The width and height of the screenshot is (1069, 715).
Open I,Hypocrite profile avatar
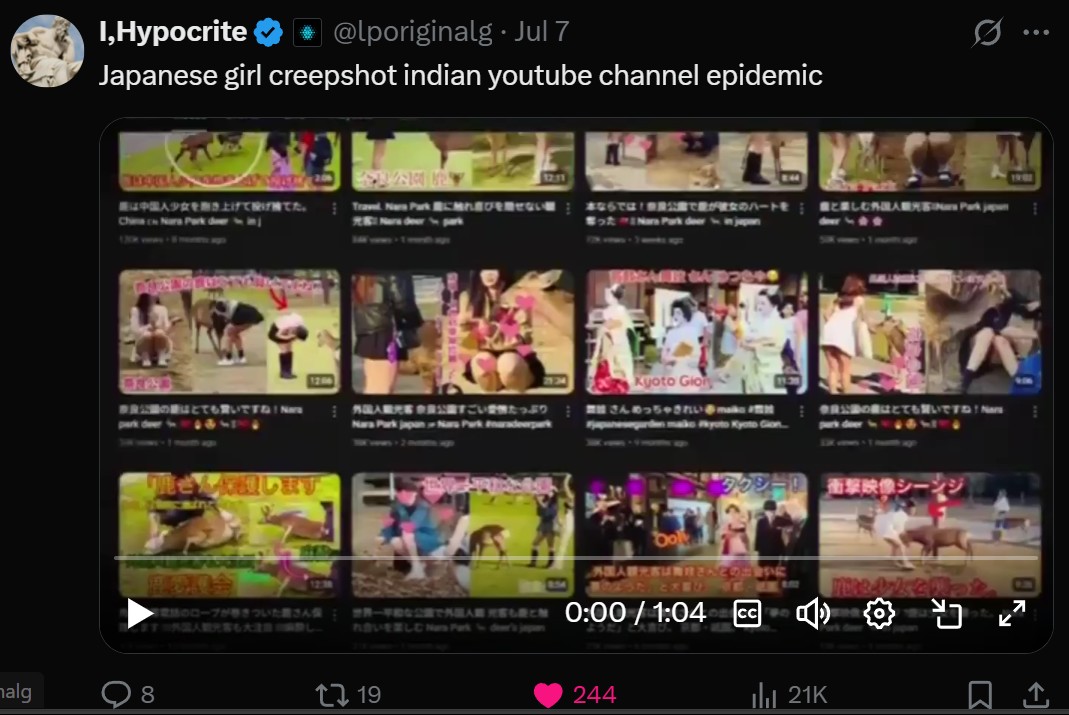point(47,51)
